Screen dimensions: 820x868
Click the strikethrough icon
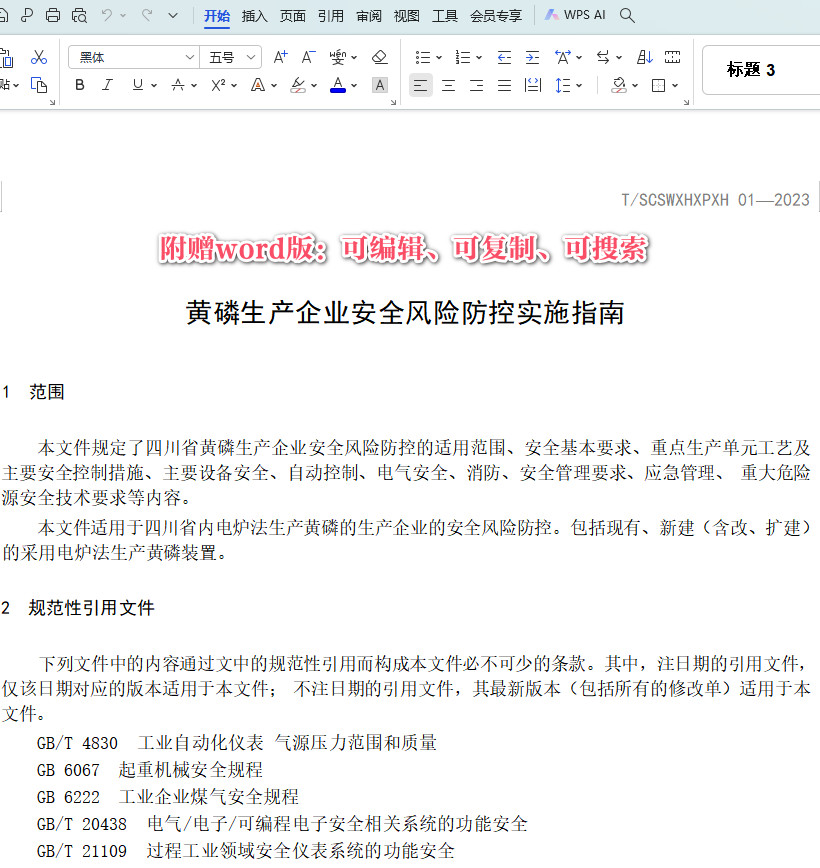(x=177, y=86)
